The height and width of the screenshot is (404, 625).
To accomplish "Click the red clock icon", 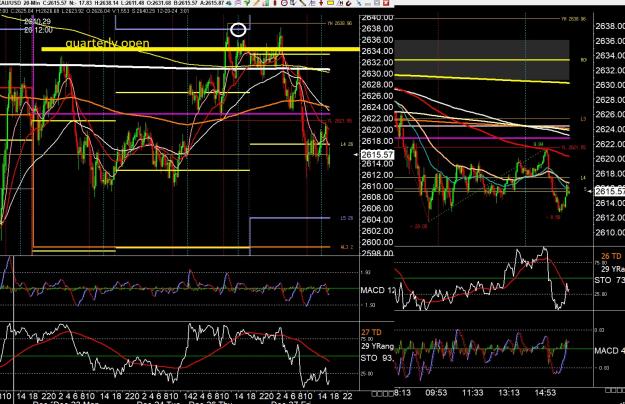I will point(284,3).
